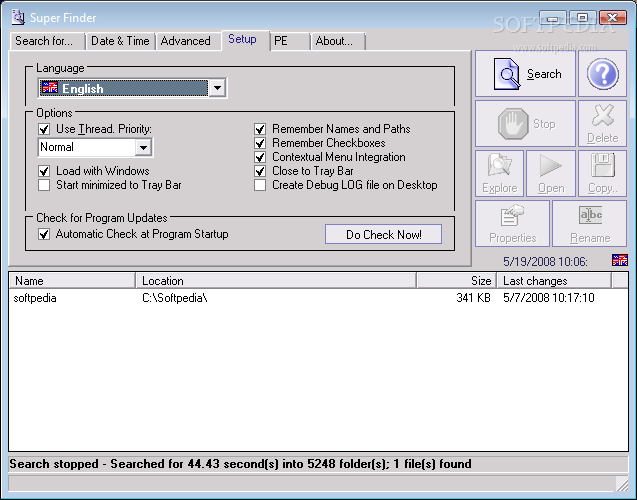Toggle Remember Names and Paths
This screenshot has width=637, height=500.
(x=260, y=129)
